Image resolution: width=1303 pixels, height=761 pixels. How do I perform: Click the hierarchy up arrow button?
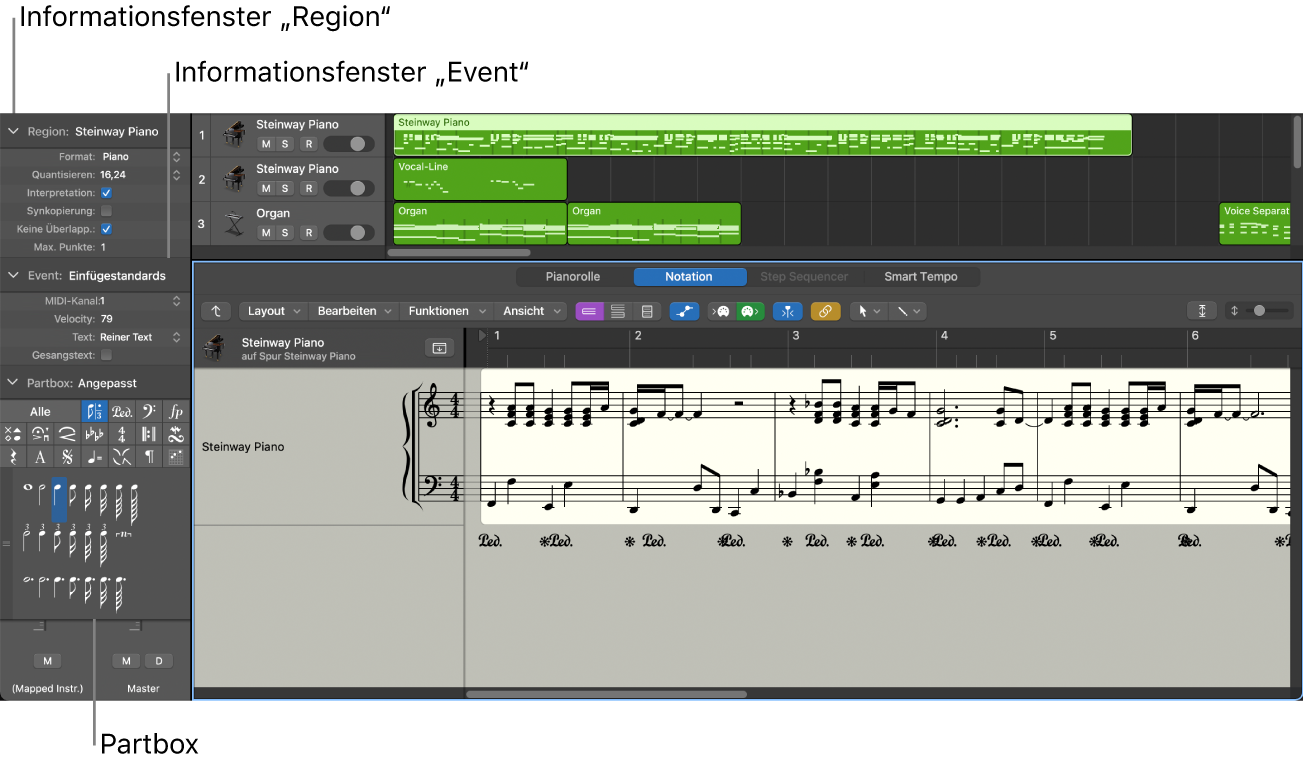point(216,311)
